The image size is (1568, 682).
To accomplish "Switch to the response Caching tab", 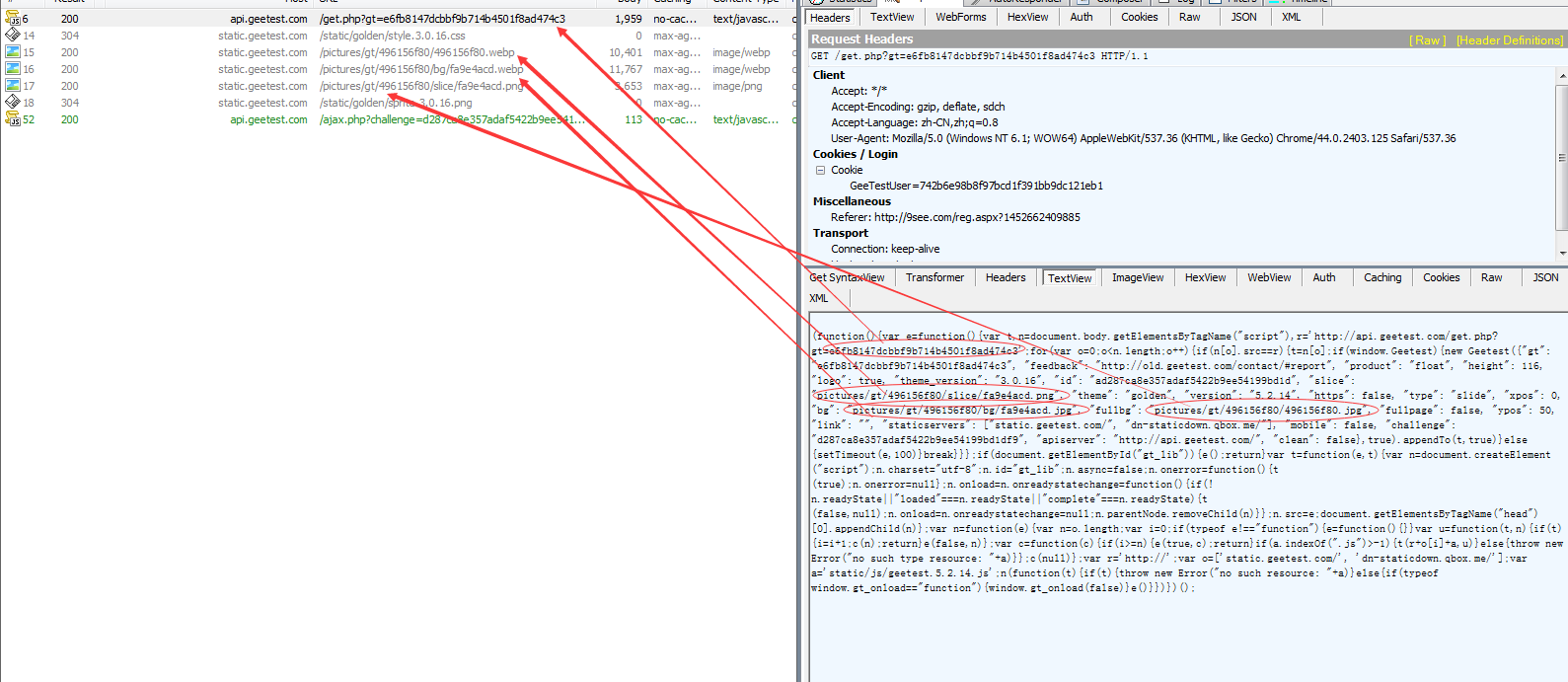I will click(x=1381, y=278).
